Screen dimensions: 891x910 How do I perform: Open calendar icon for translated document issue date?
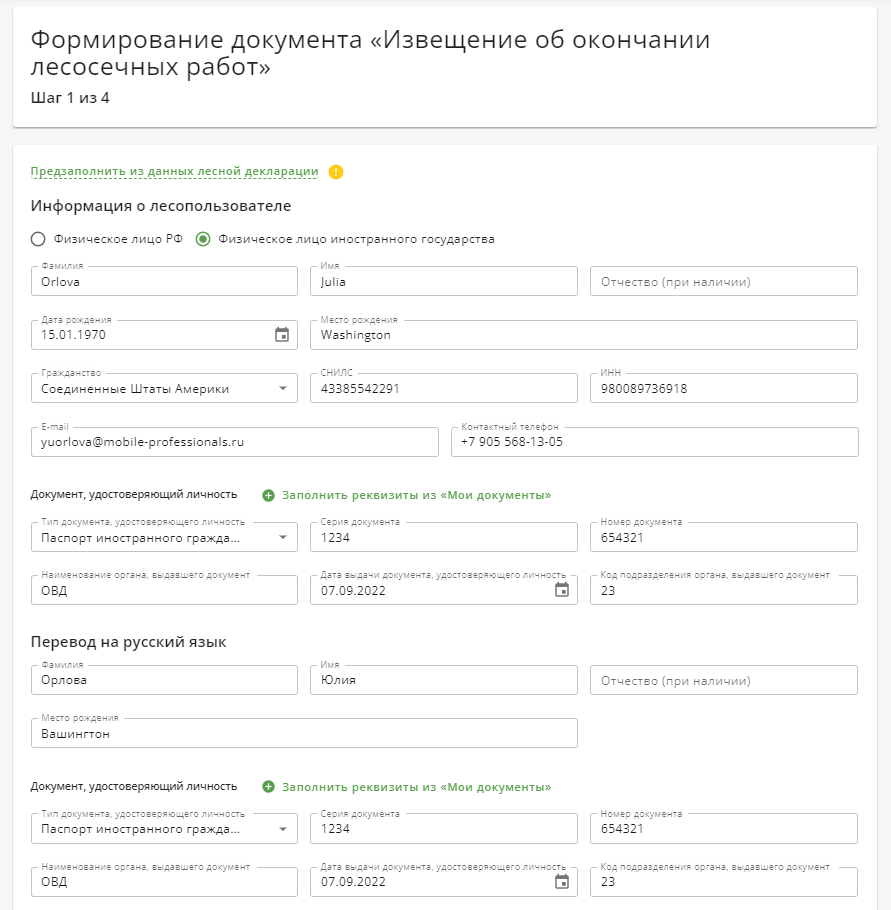561,882
